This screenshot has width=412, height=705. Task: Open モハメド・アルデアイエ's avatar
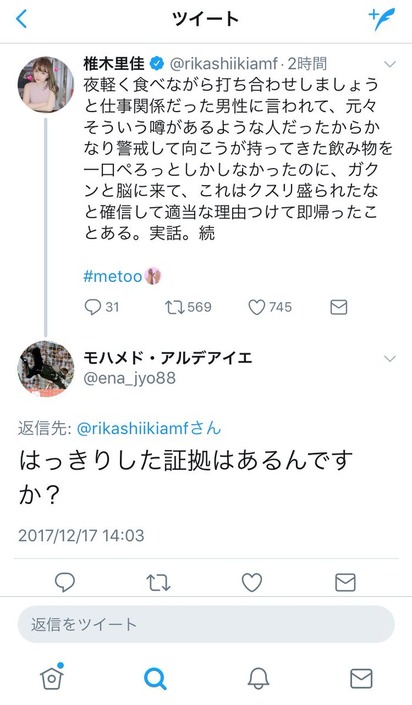point(45,369)
